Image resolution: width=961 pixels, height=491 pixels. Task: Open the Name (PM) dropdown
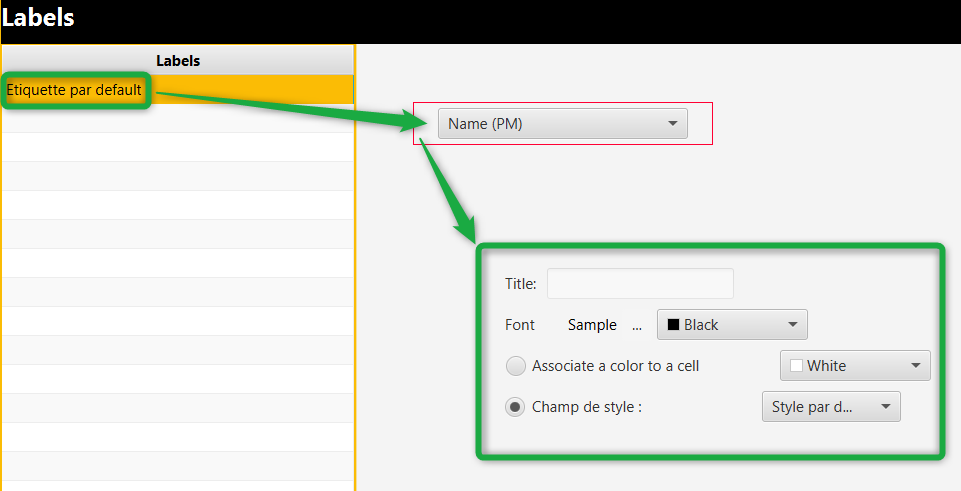(563, 124)
